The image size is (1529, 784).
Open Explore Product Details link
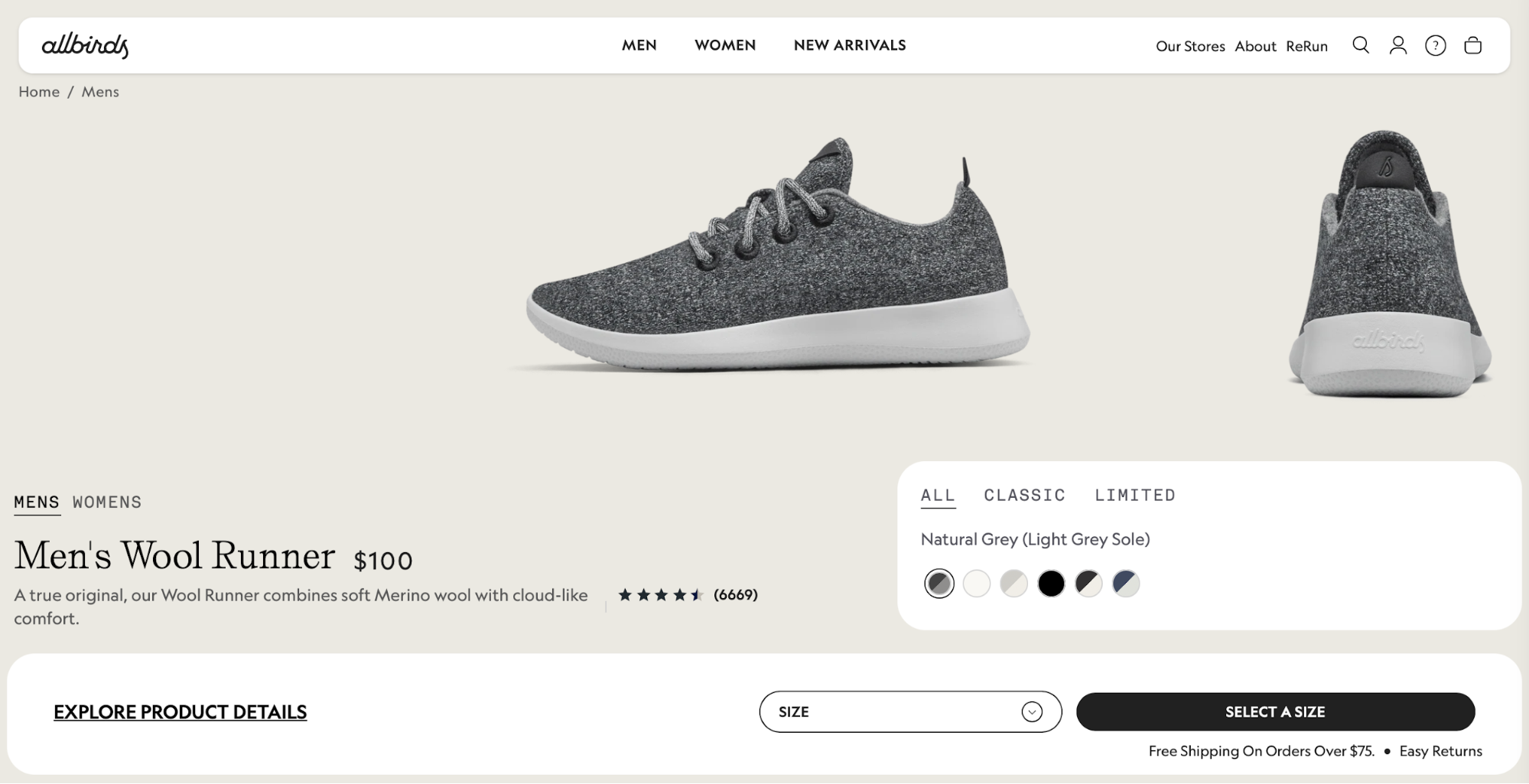181,712
